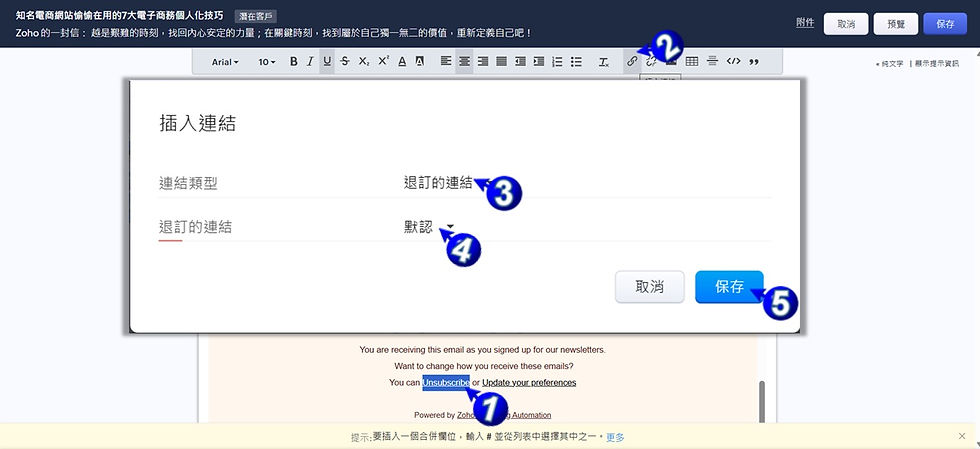Open the 默認 unsubscribe link dropdown
The image size is (980, 449).
[429, 227]
